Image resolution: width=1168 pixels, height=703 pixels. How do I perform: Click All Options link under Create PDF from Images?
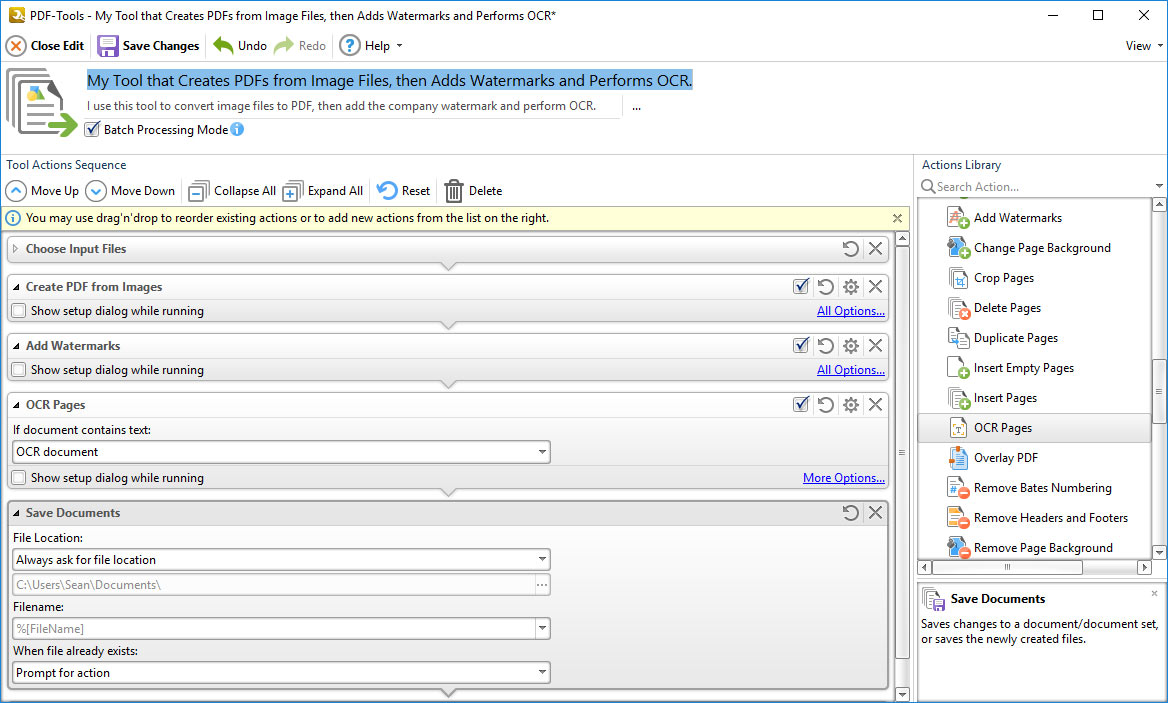[x=850, y=311]
